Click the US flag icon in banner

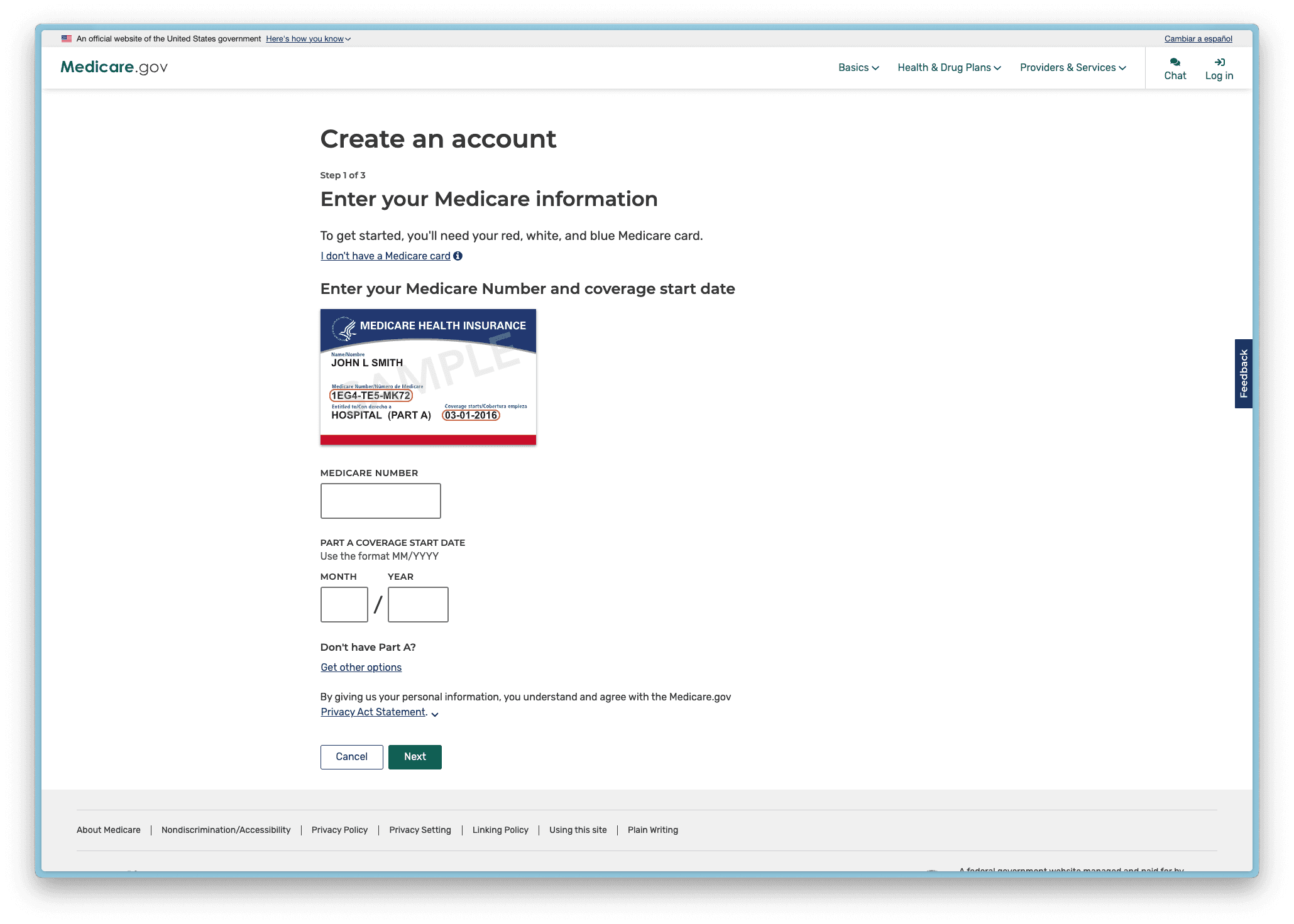click(x=67, y=39)
